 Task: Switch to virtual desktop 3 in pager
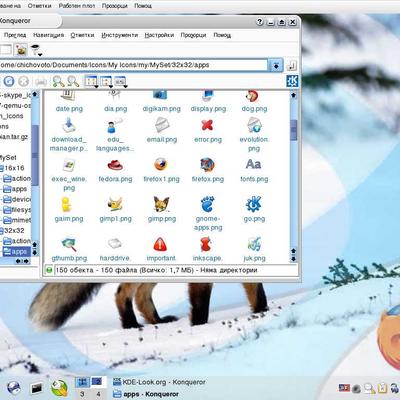[x=82, y=394]
